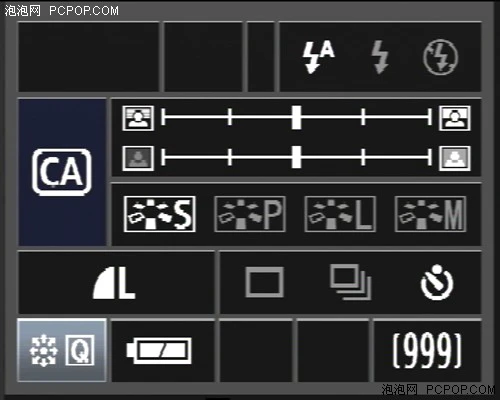
Task: Click the 999 shots remaining counter
Action: [x=427, y=350]
